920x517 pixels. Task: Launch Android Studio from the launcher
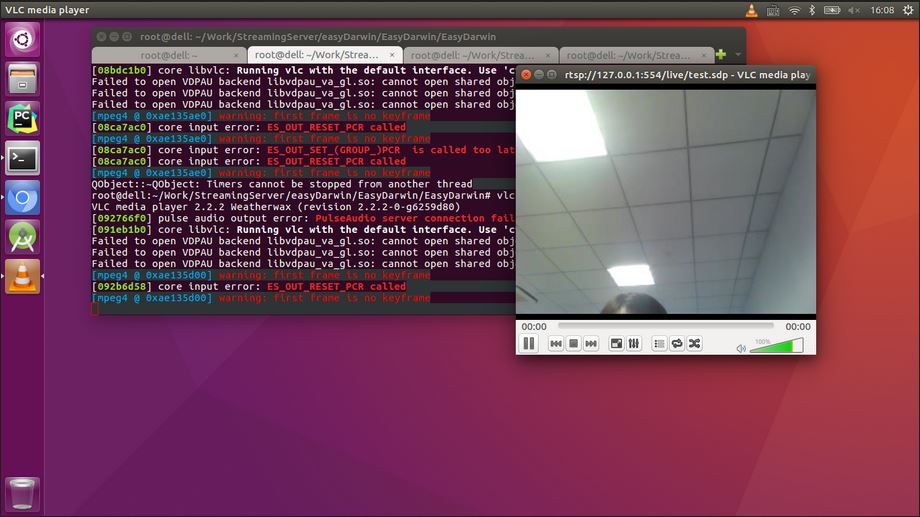tap(22, 237)
